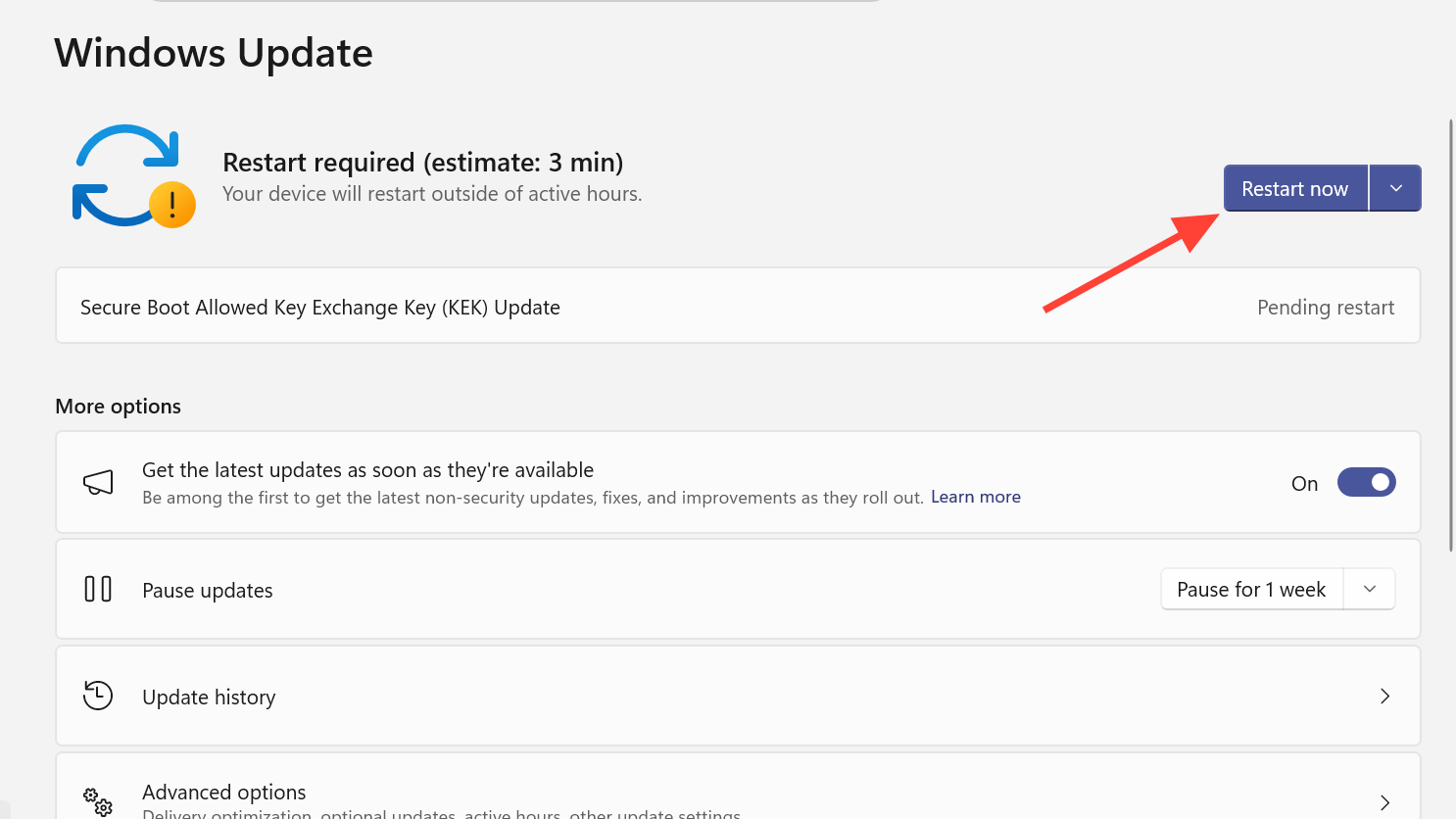Click the Update history clock icon
This screenshot has height=819, width=1456.
98,696
